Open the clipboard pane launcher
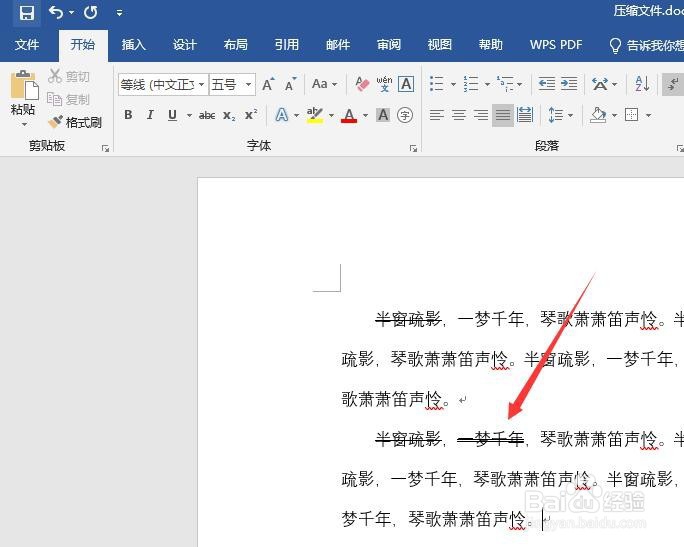The height and width of the screenshot is (547, 684). (106, 149)
